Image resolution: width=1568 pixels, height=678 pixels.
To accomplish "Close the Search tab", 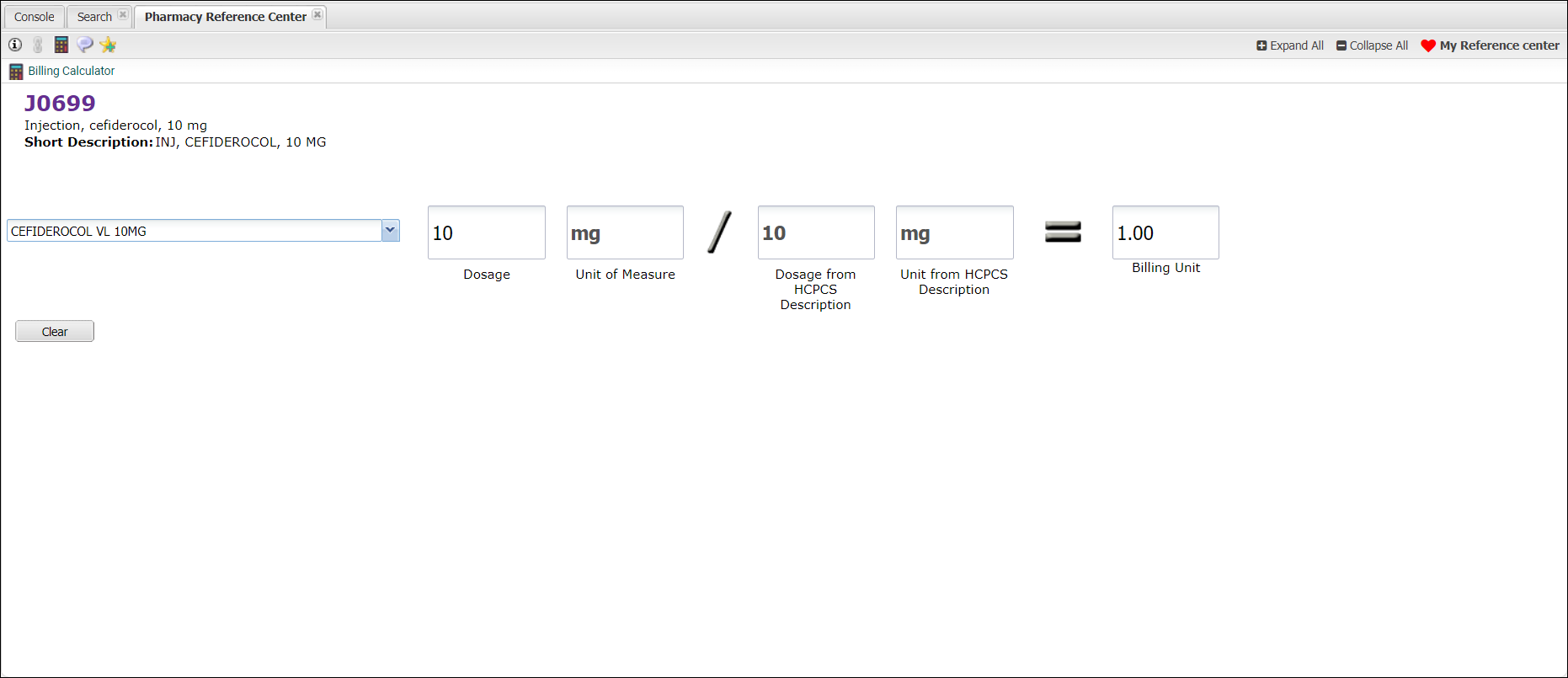I will point(123,15).
